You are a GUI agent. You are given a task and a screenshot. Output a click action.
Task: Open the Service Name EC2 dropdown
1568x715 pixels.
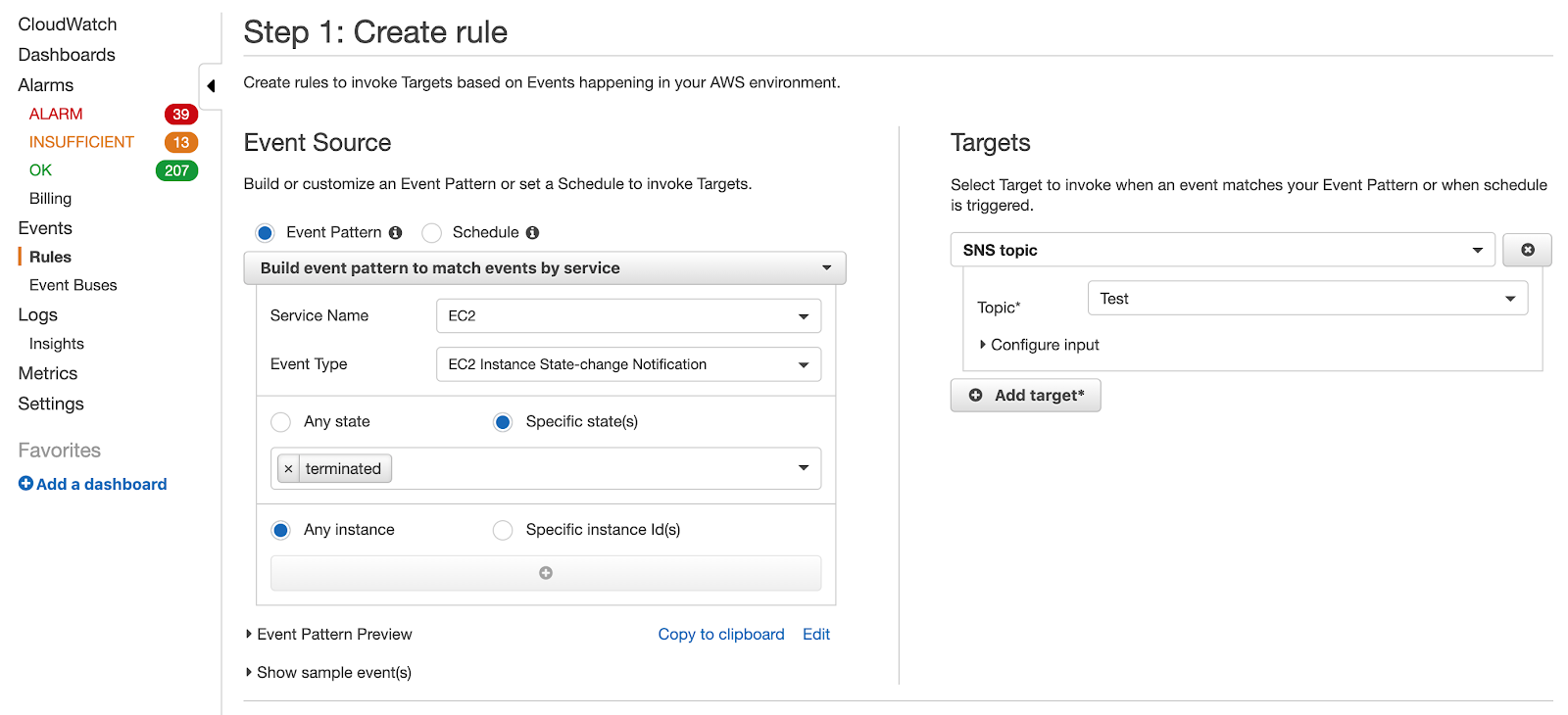[x=628, y=316]
